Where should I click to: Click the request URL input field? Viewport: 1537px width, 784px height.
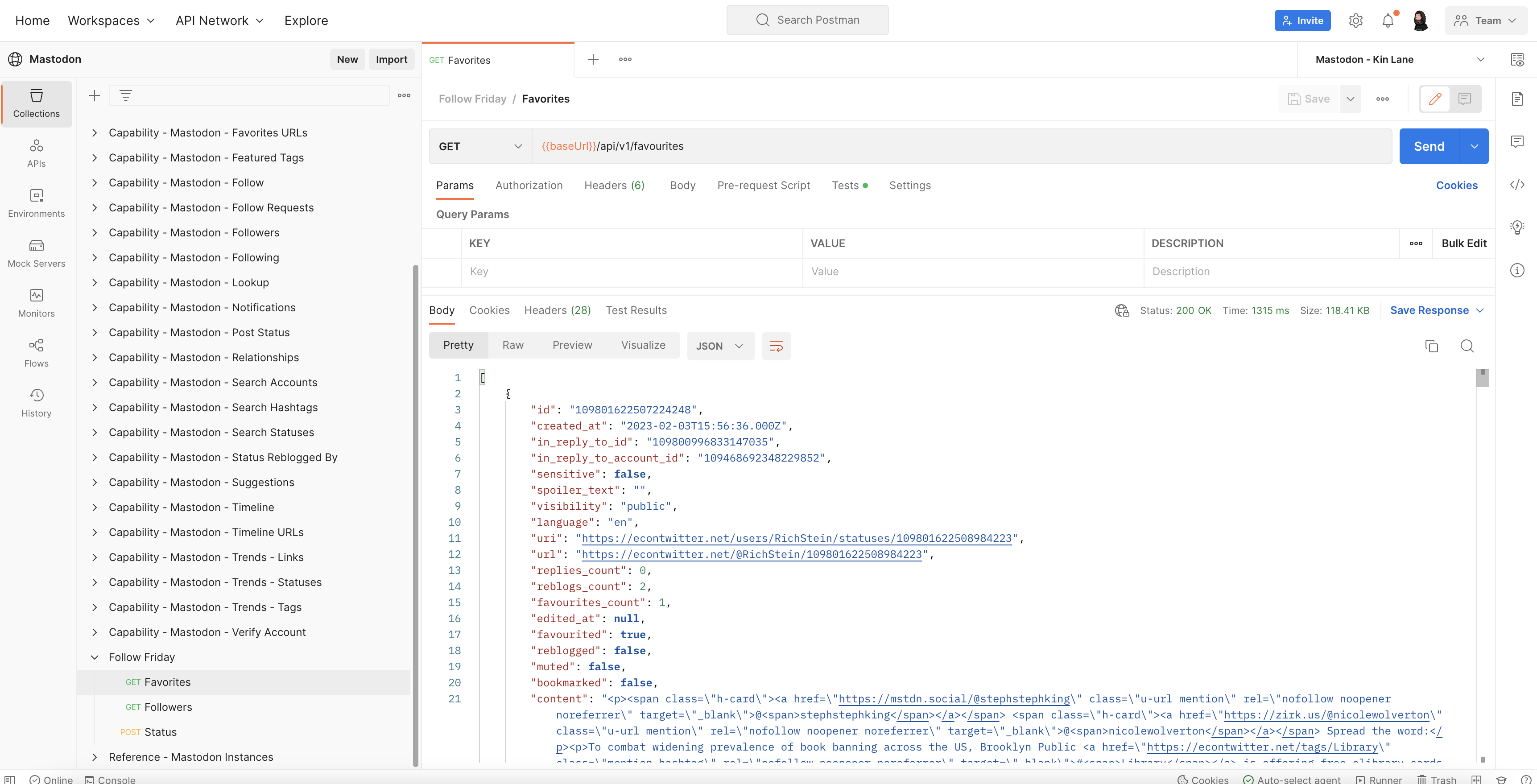pyautogui.click(x=962, y=146)
